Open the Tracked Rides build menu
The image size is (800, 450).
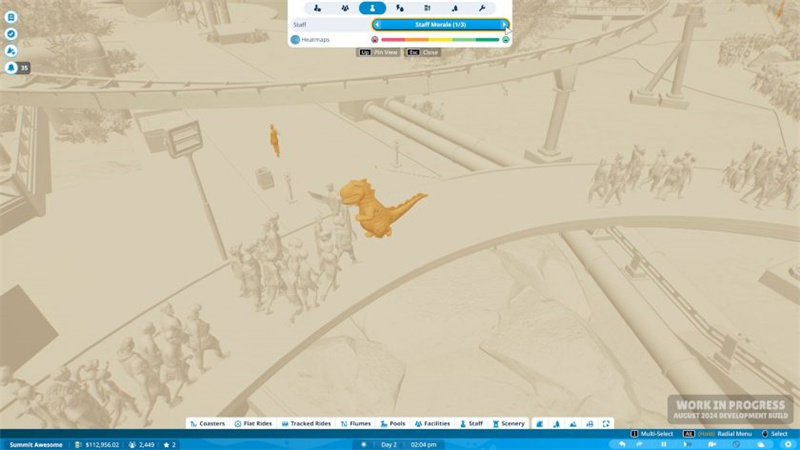coord(306,423)
